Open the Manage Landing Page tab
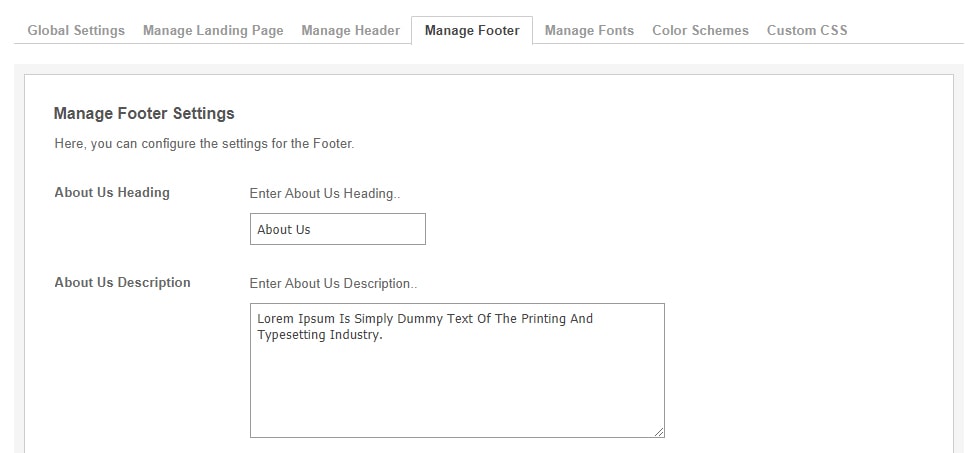The height and width of the screenshot is (453, 976). coord(213,30)
